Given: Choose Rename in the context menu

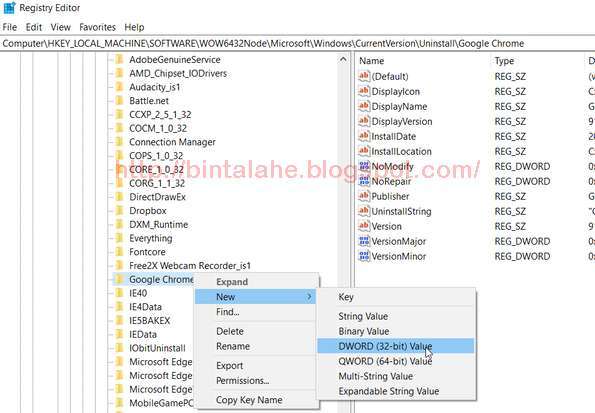Looking at the screenshot, I should (255, 346).
